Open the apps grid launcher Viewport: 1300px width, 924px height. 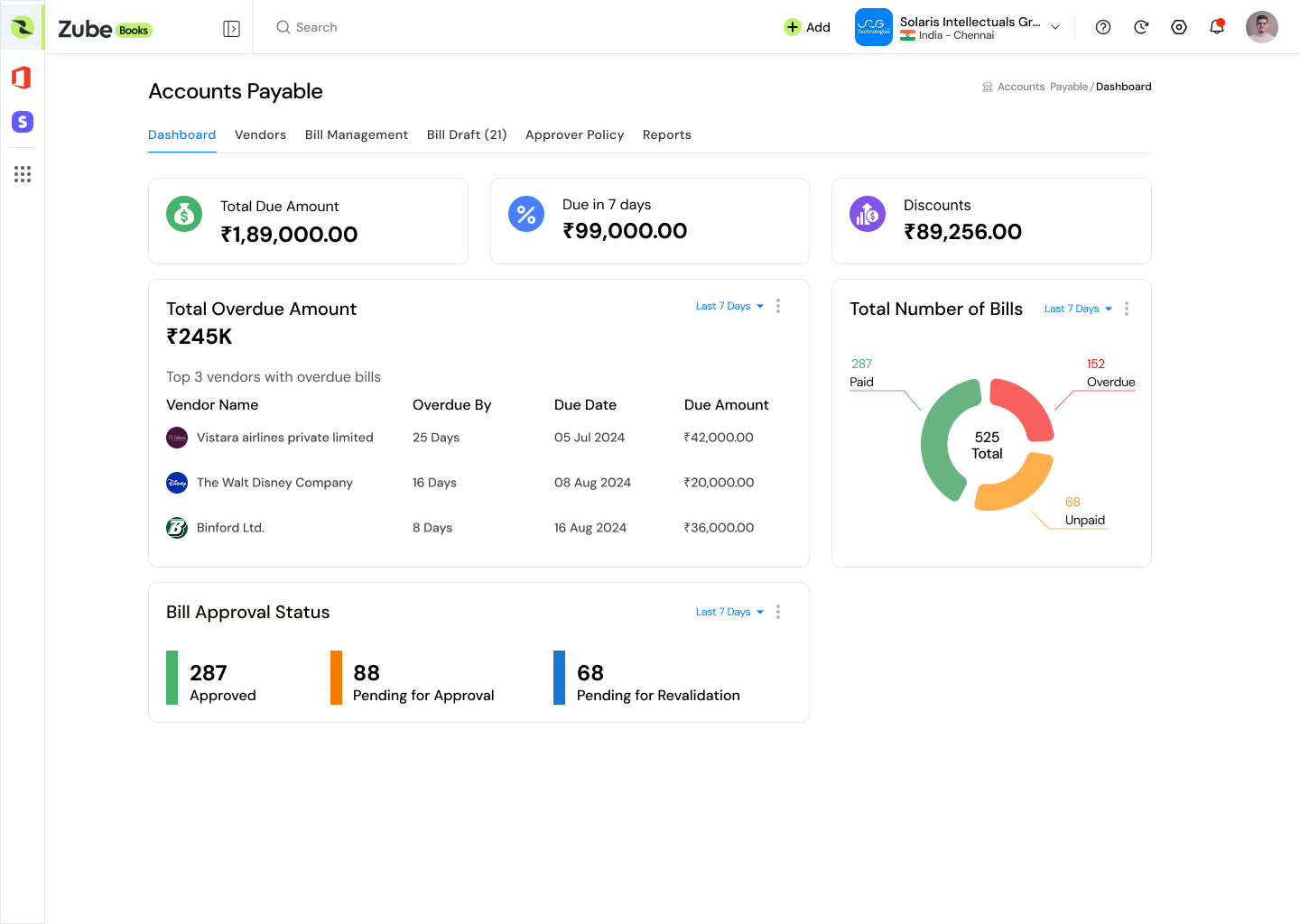(x=23, y=174)
